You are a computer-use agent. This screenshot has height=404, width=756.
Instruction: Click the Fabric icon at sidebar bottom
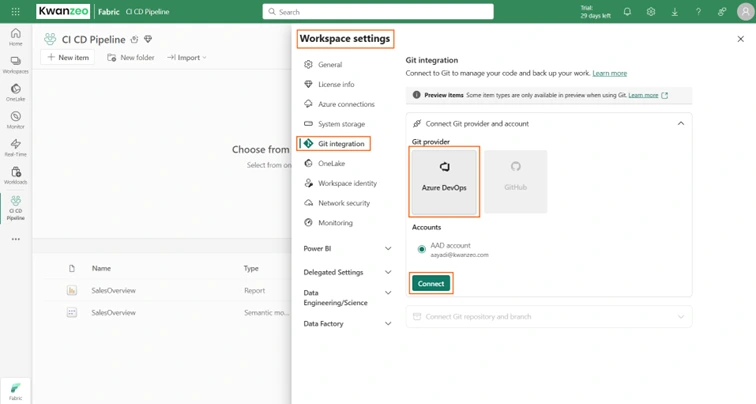[x=15, y=391]
